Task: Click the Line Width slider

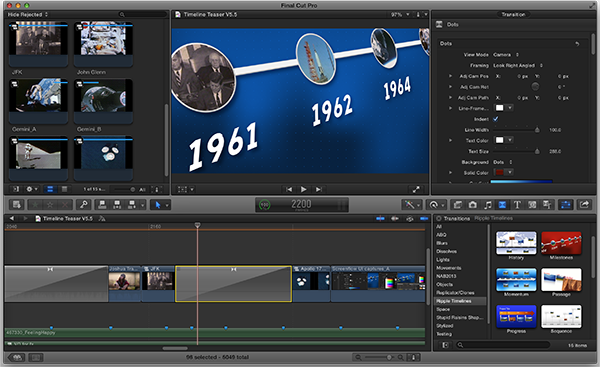Action: click(516, 130)
